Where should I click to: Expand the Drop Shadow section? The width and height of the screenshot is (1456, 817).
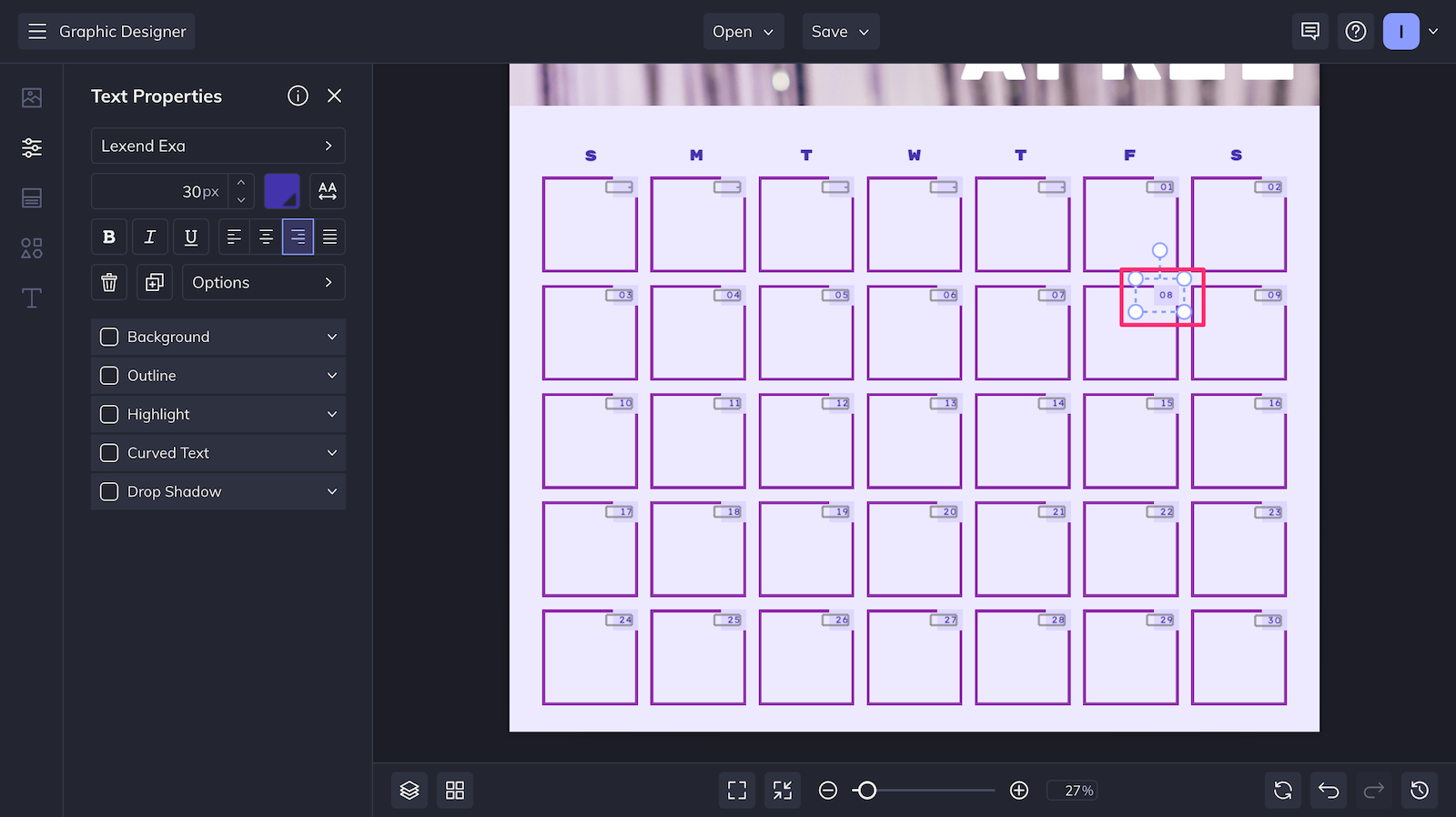332,491
